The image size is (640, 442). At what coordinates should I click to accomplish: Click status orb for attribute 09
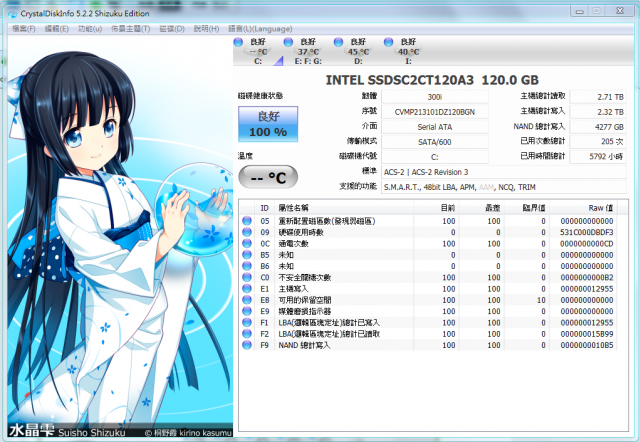247,232
